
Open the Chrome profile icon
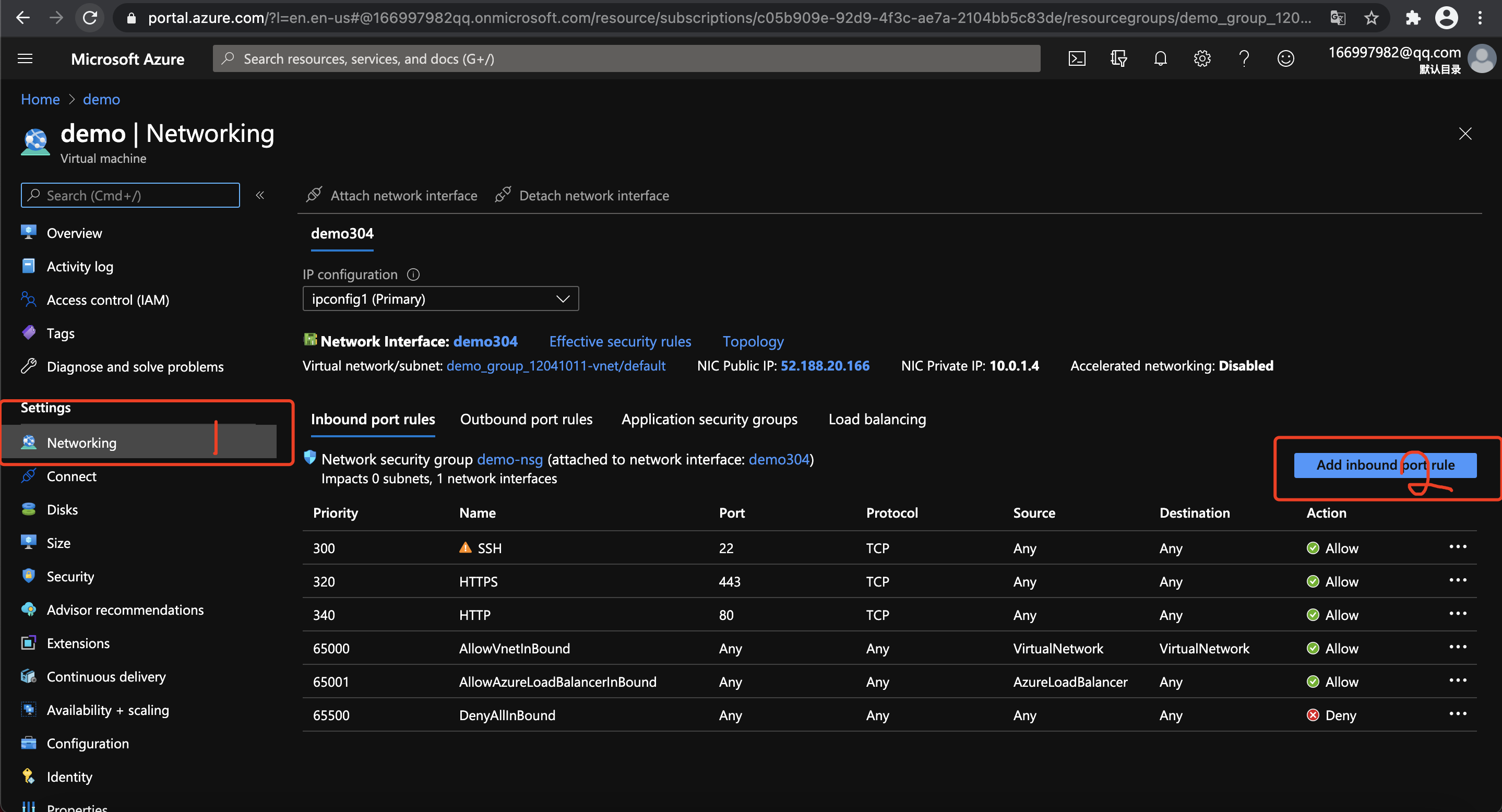(x=1447, y=18)
